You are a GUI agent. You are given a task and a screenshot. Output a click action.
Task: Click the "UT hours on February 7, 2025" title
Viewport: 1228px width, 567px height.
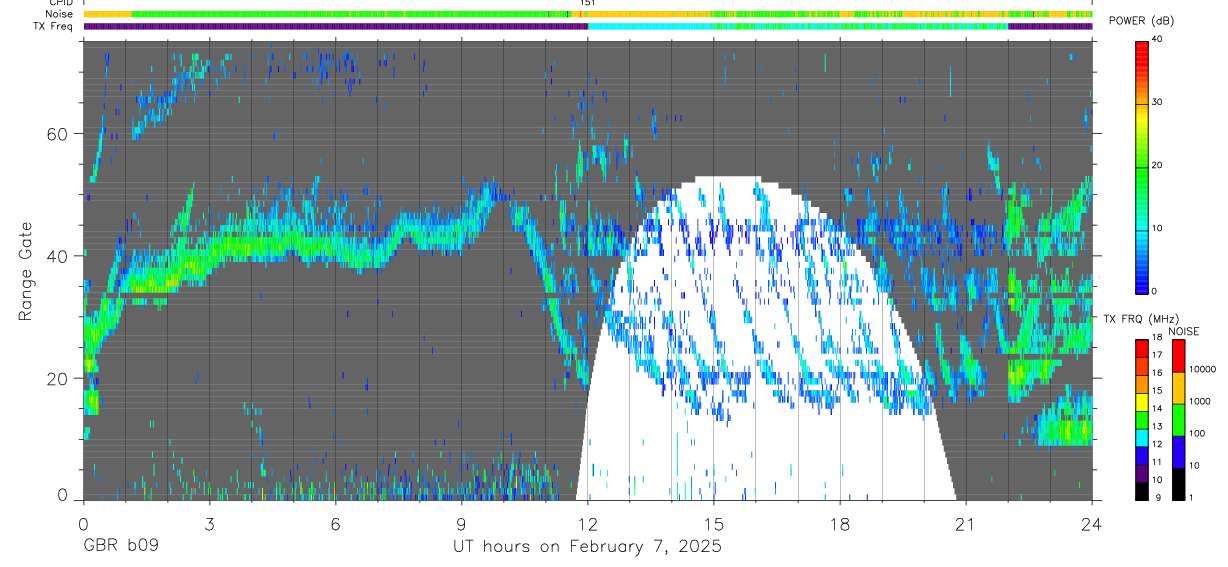pos(588,547)
